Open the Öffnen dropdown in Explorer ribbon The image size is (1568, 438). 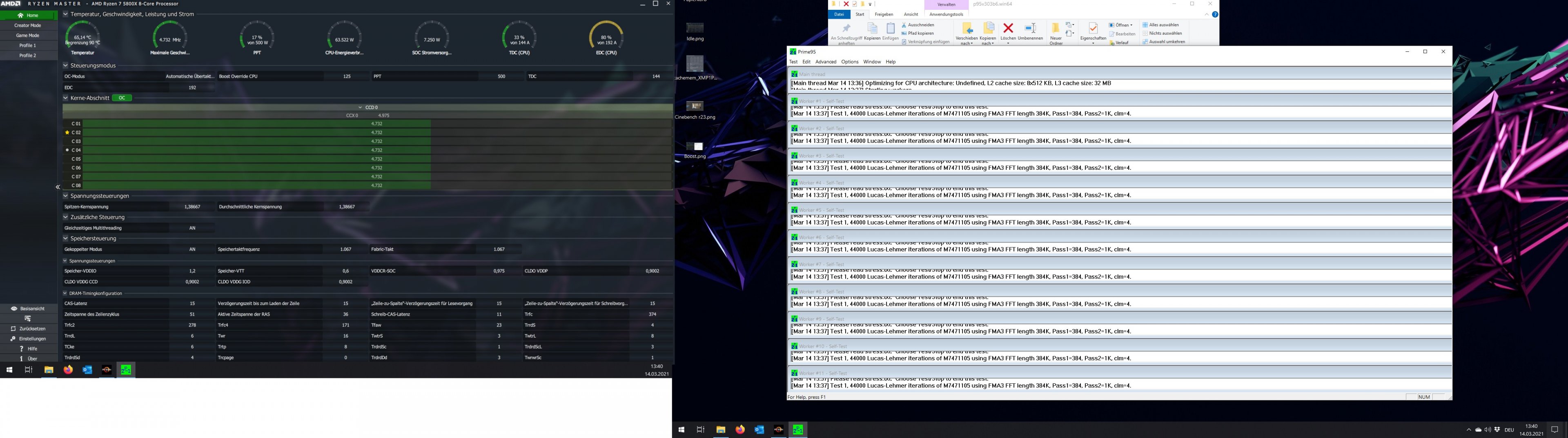tap(1120, 25)
